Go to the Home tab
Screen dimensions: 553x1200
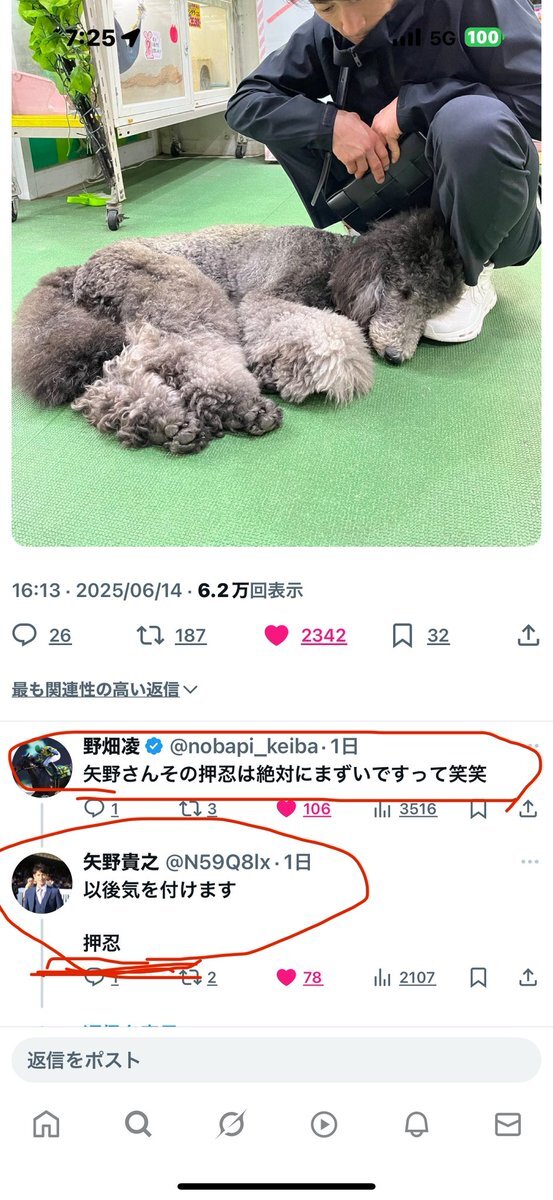[x=46, y=1124]
